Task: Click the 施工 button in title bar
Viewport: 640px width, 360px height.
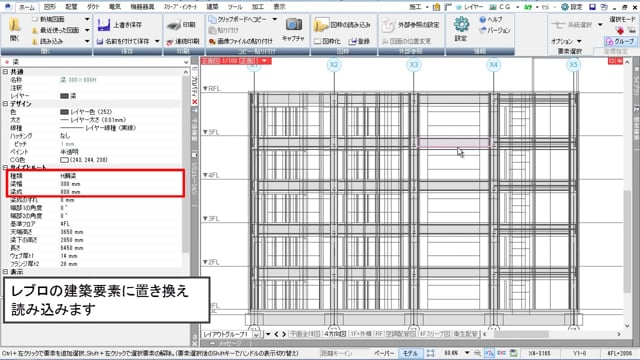Action: pos(415,7)
